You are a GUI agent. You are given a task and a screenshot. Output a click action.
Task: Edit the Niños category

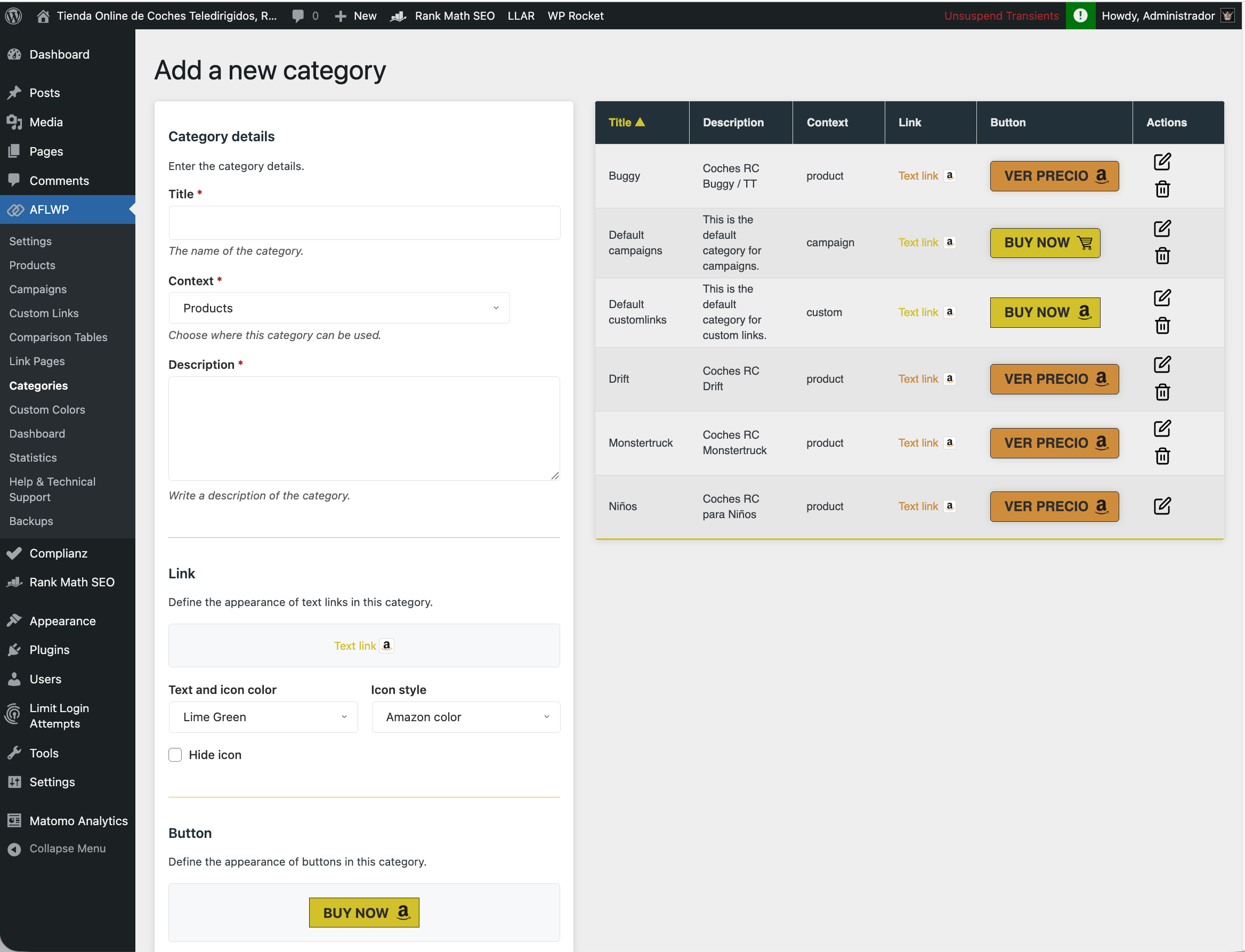tap(1162, 506)
